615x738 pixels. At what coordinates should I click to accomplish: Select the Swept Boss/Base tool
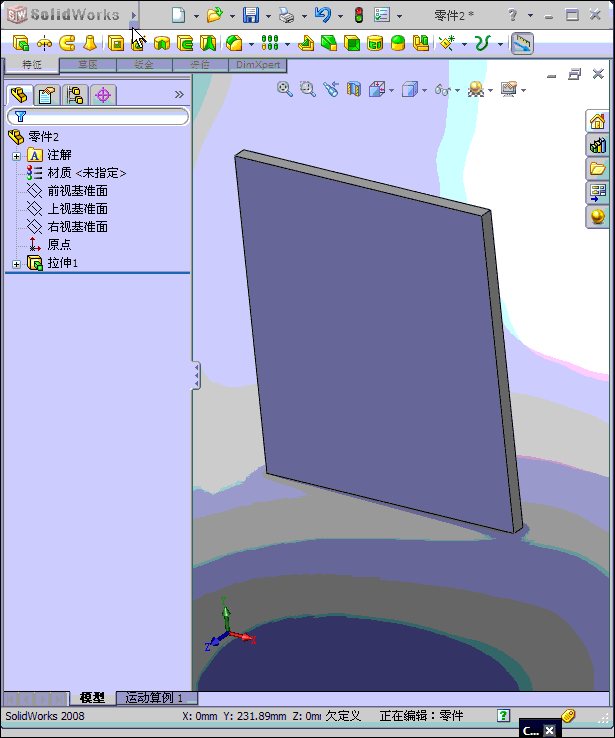(x=67, y=43)
